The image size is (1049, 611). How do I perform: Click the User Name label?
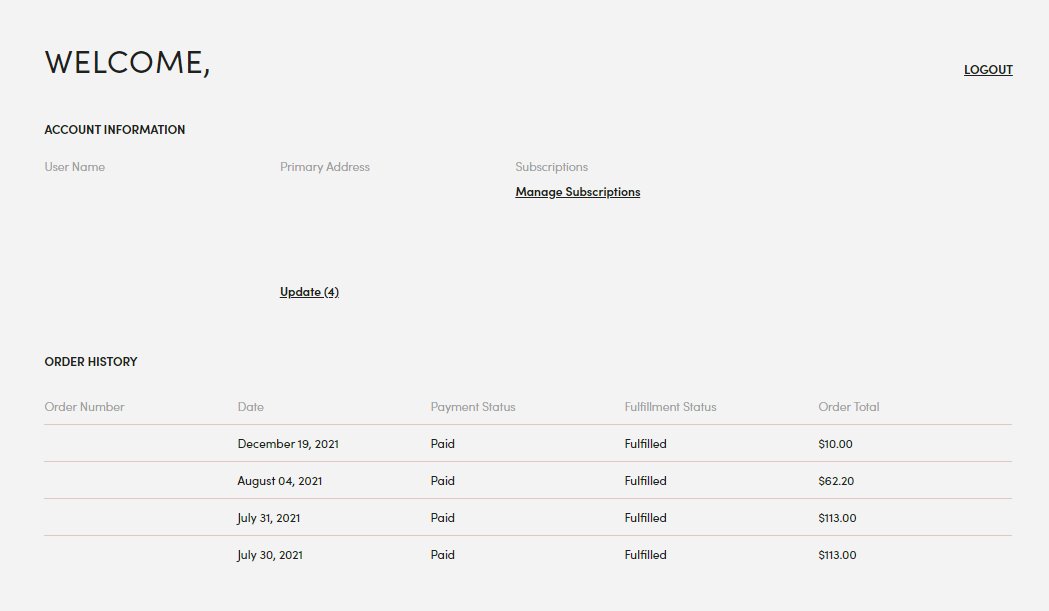pos(74,167)
